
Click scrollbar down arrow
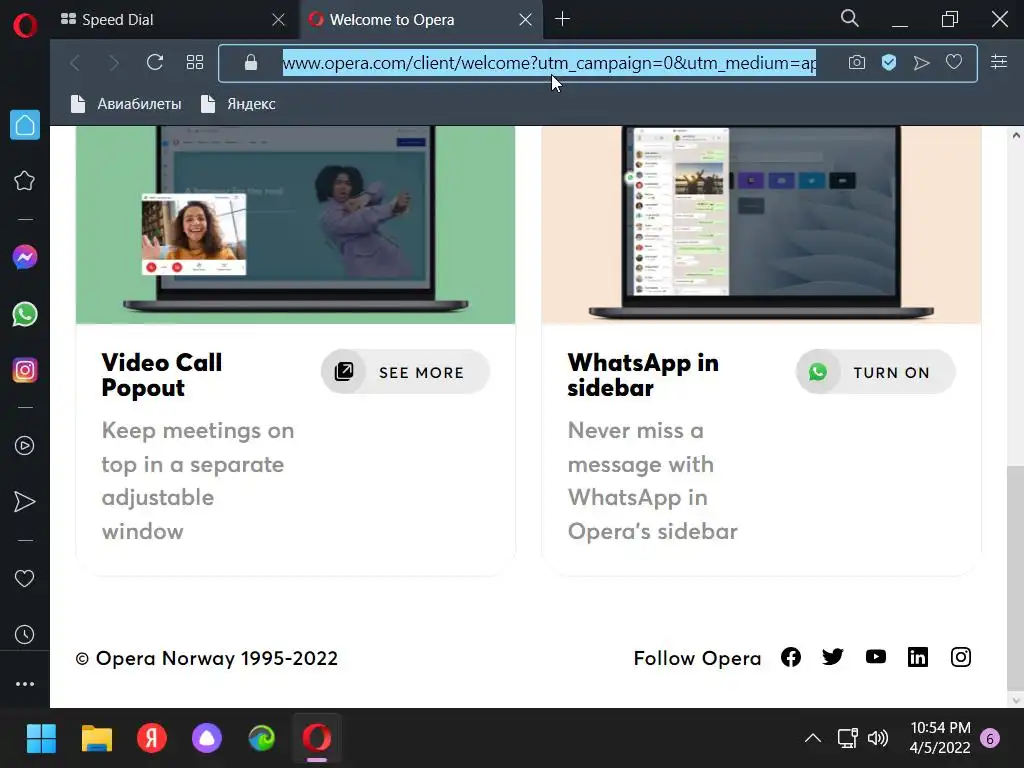[1016, 700]
